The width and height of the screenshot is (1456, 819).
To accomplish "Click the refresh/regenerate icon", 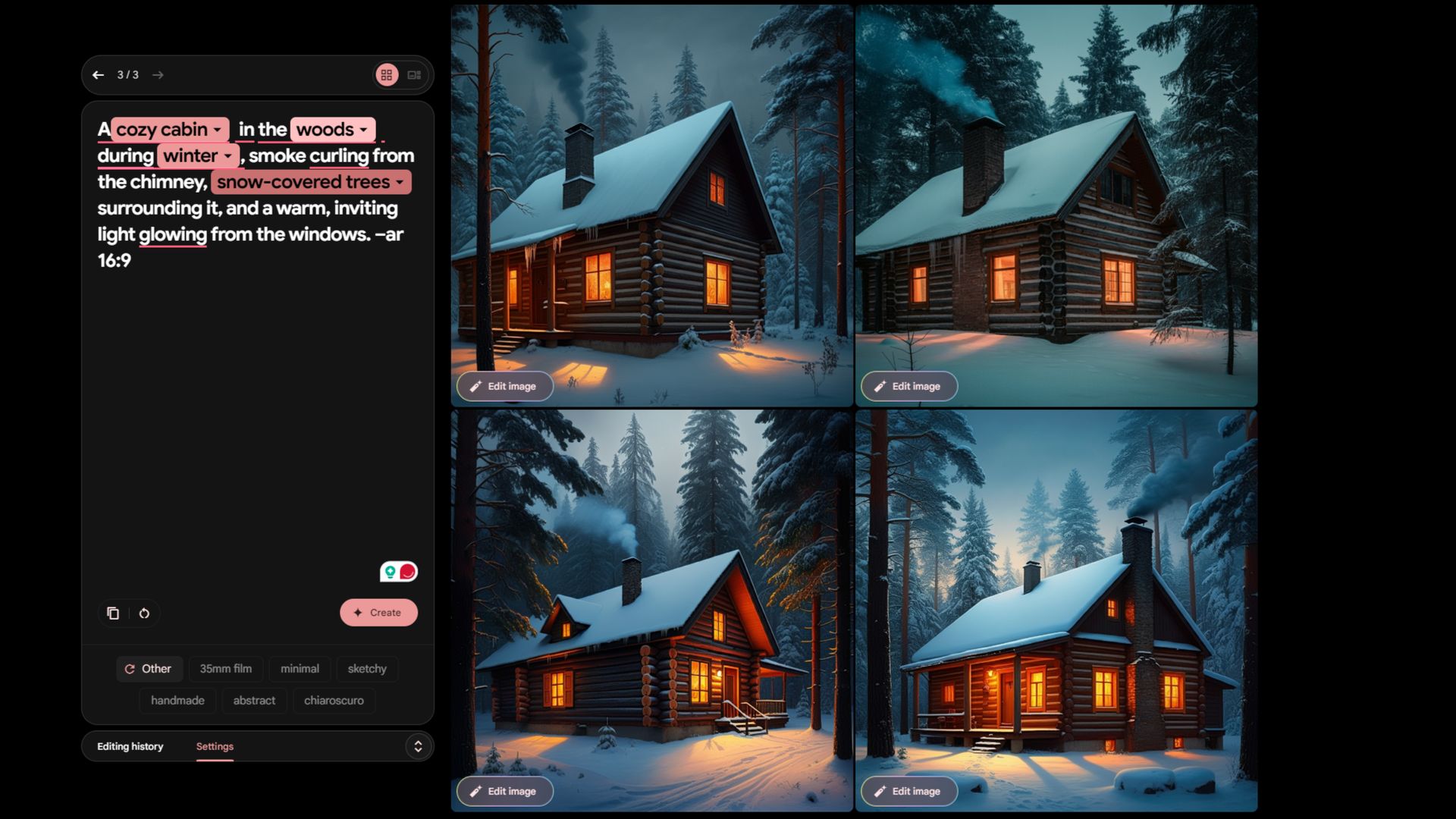I will click(x=144, y=612).
